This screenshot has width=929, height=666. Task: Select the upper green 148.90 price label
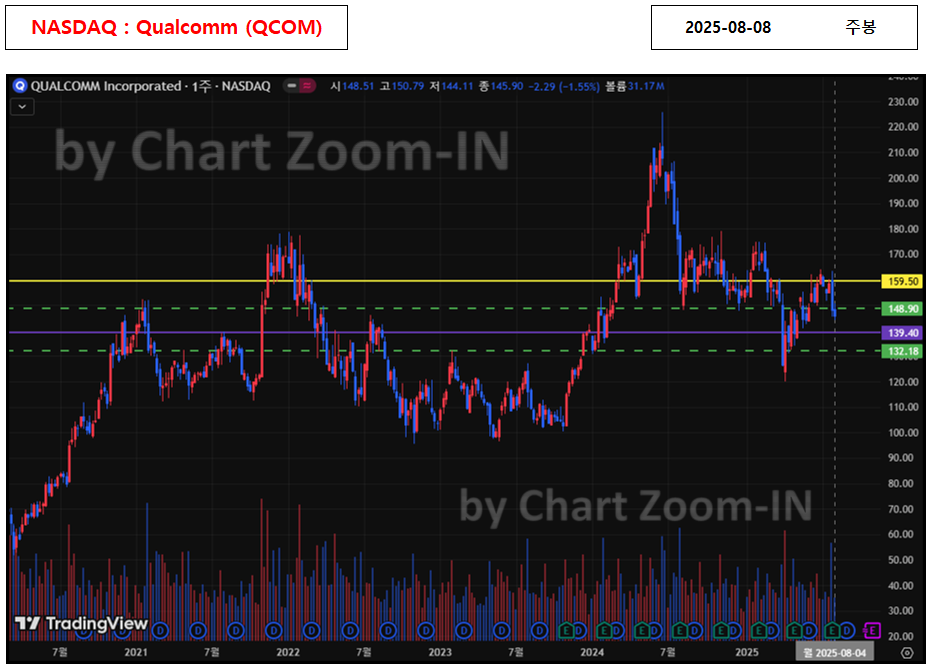[x=902, y=309]
